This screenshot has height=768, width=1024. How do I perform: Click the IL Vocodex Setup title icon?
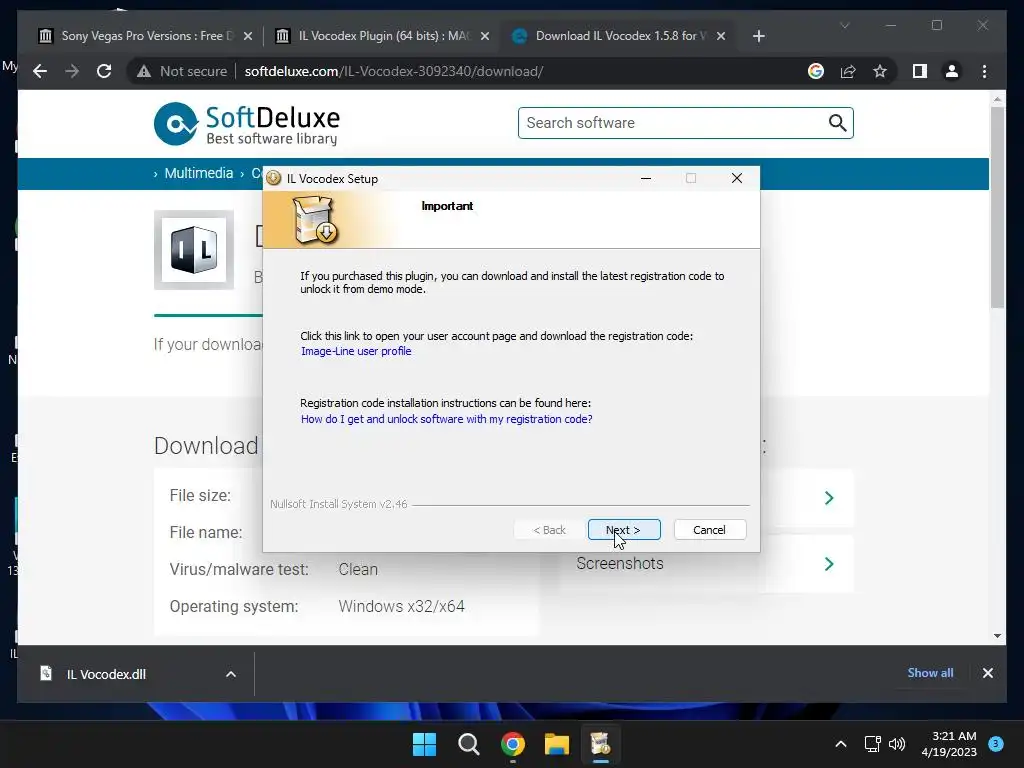click(x=274, y=178)
